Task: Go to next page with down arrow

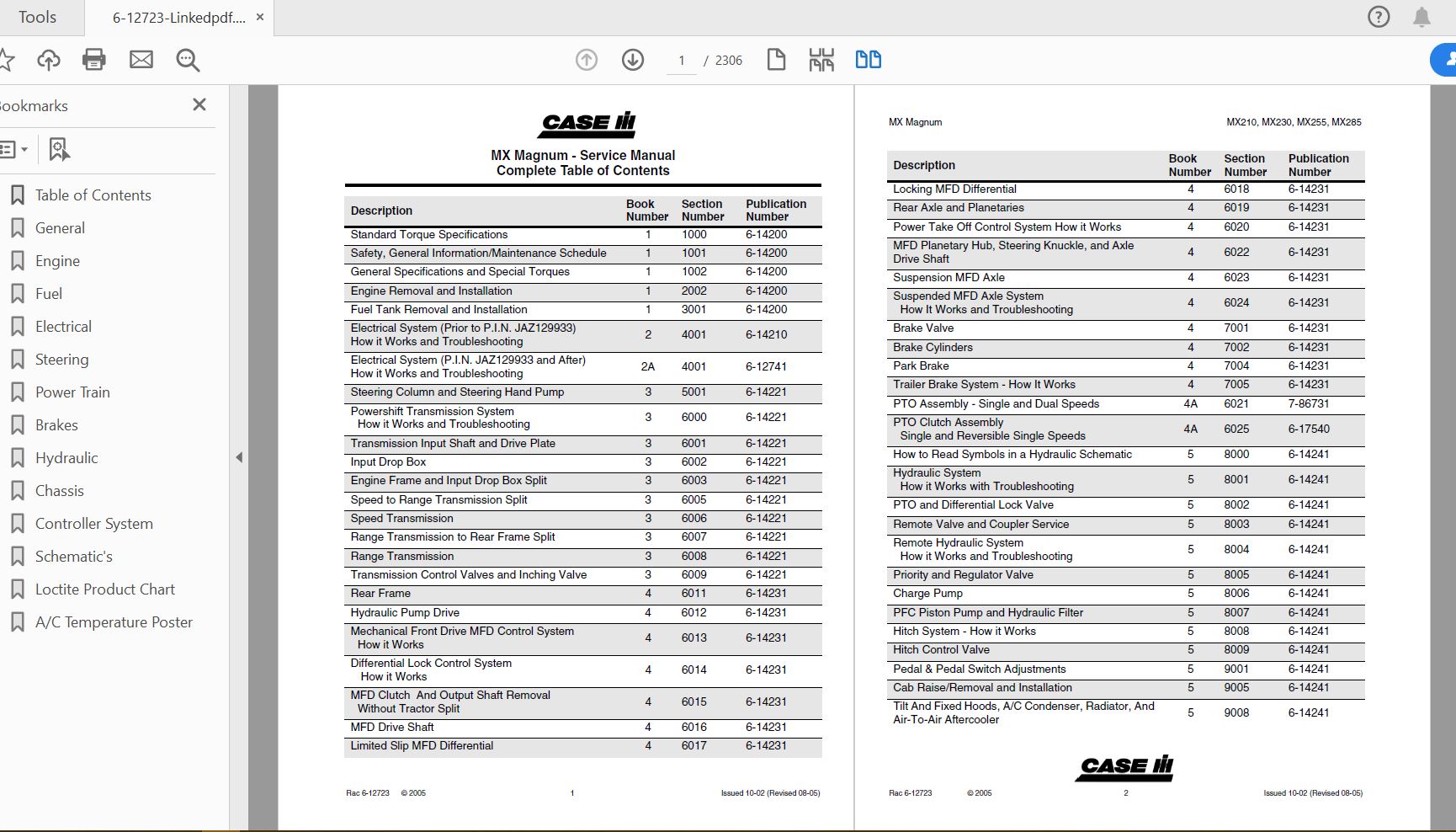Action: 631,60
